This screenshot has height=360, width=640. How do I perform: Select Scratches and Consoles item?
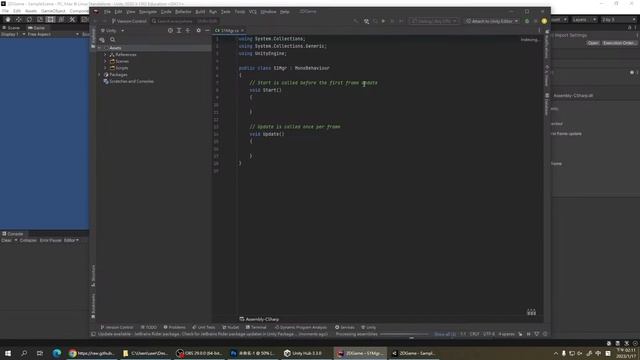129,81
